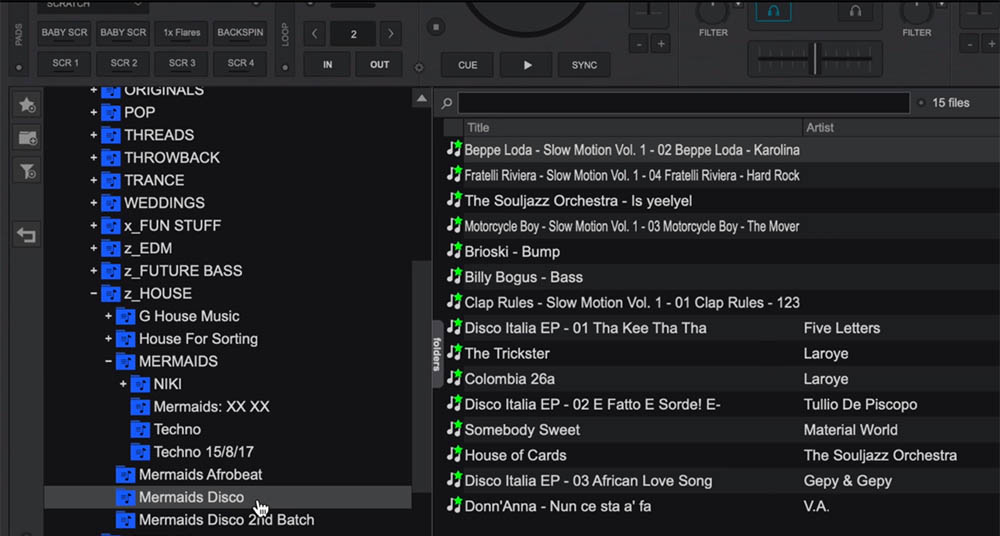
Task: Click the add virtual folder sidebar icon
Action: 27,138
